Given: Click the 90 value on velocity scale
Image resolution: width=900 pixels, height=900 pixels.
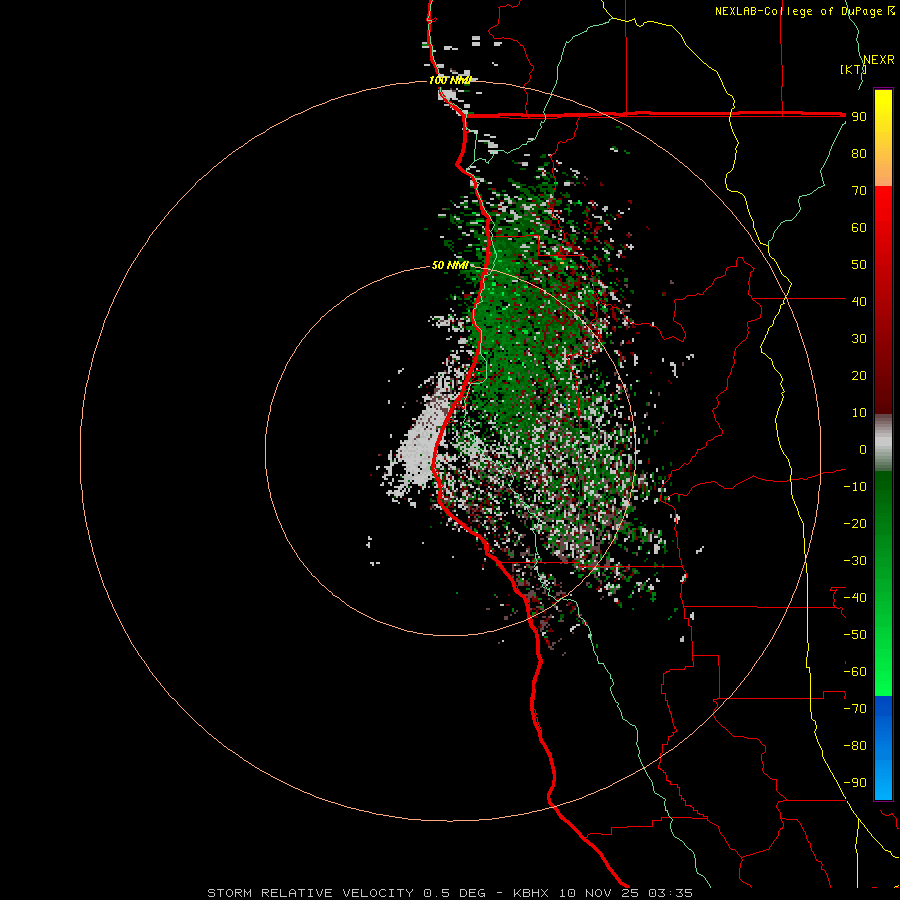Looking at the screenshot, I should [x=859, y=117].
